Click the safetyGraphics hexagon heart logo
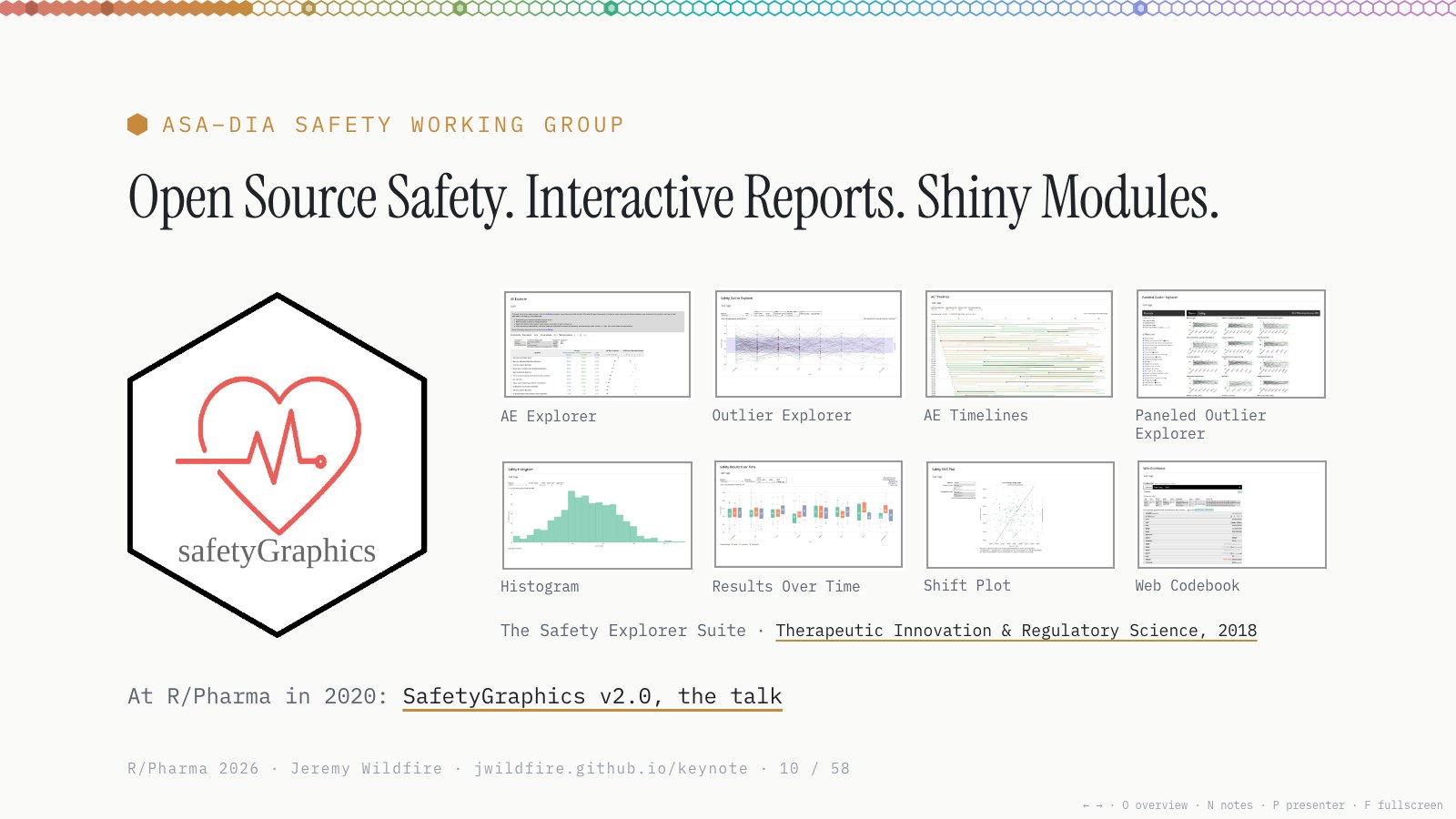This screenshot has height=819, width=1456. [x=278, y=464]
